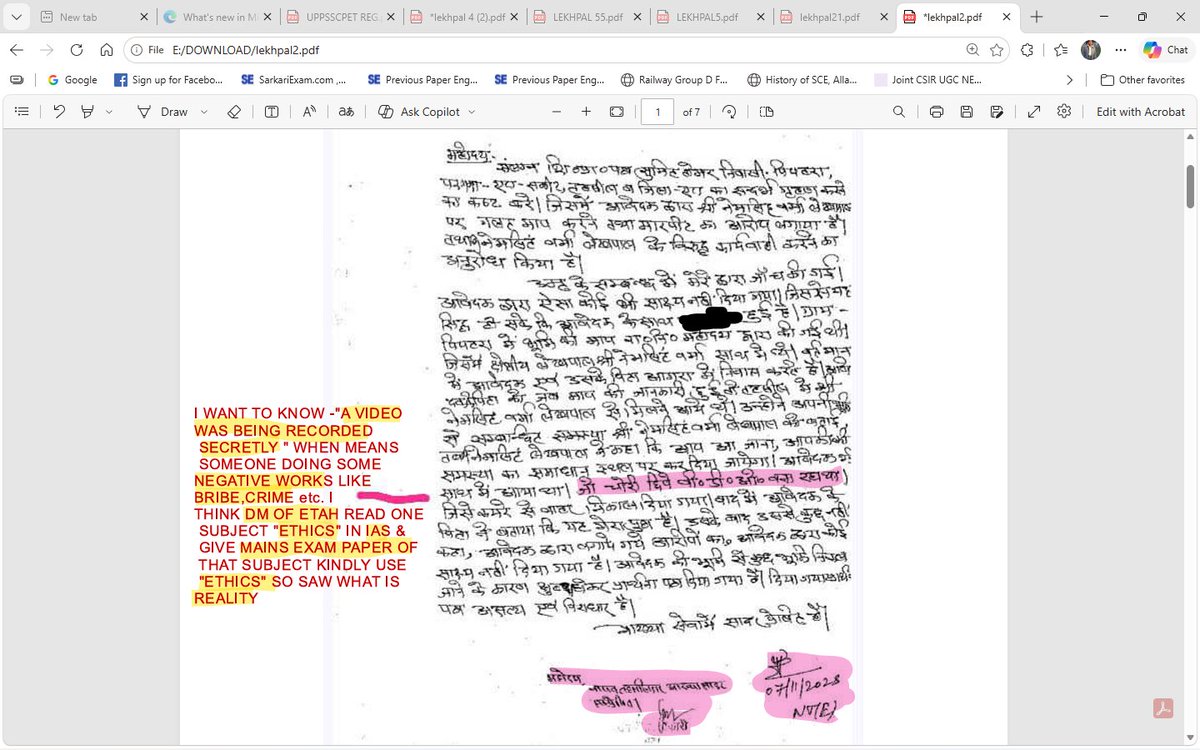Select the Erase tool
This screenshot has width=1200, height=750.
[234, 112]
